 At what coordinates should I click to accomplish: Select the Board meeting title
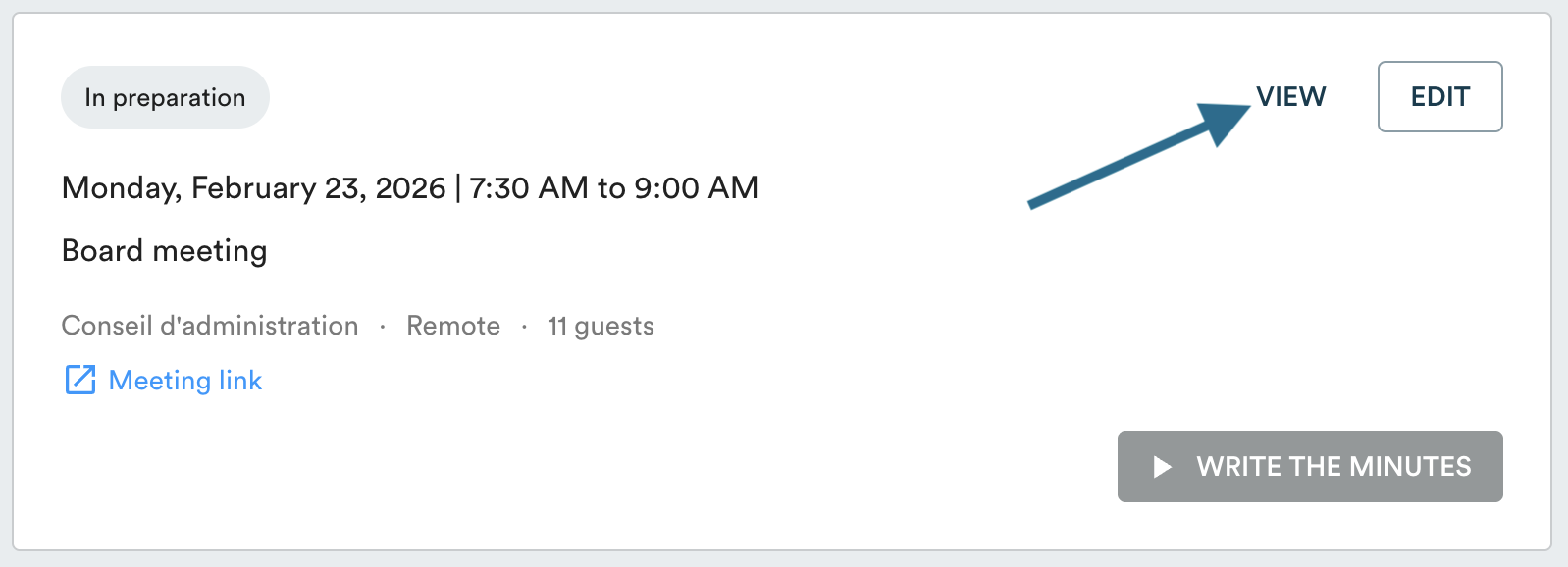164,251
